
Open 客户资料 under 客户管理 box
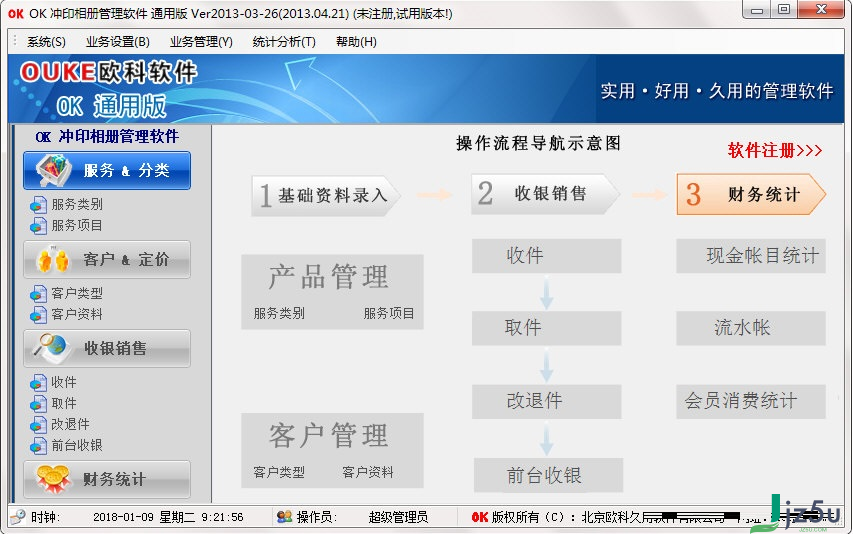click(x=368, y=472)
